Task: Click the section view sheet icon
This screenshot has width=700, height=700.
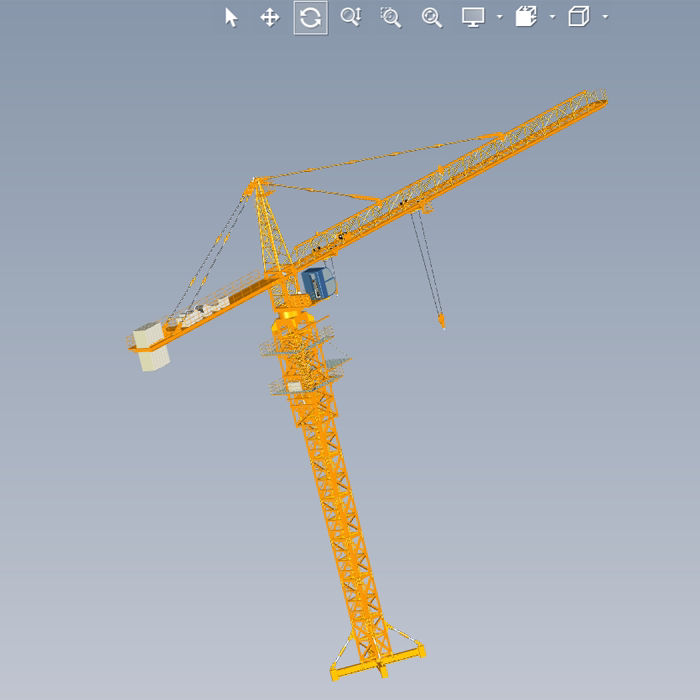Action: pyautogui.click(x=526, y=17)
